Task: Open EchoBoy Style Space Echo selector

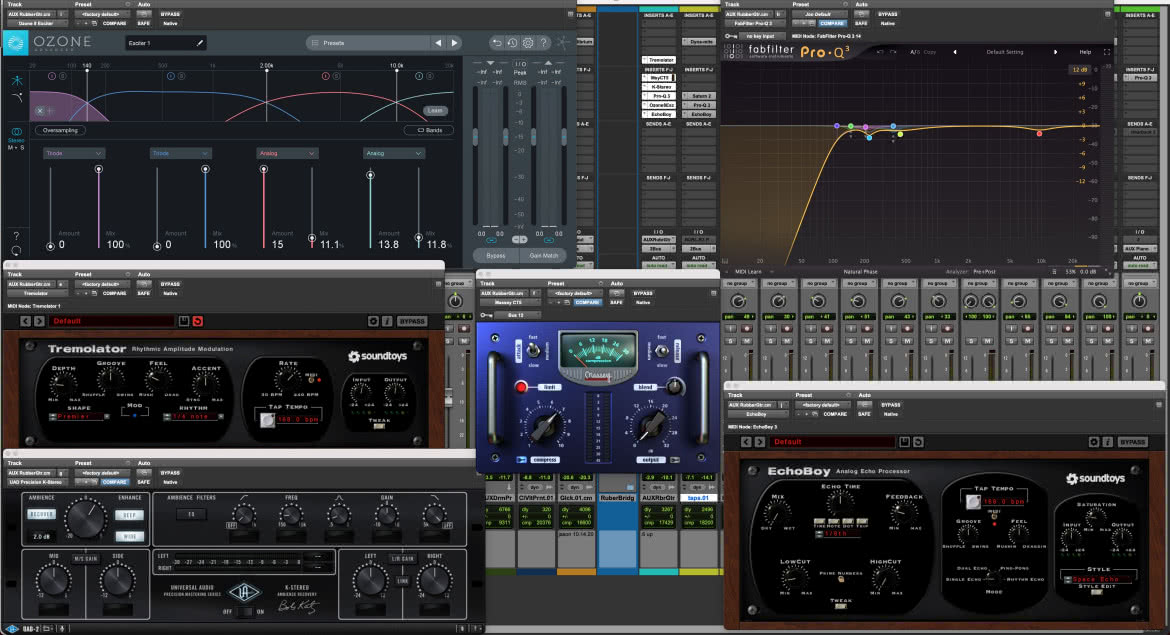Action: (1096, 579)
